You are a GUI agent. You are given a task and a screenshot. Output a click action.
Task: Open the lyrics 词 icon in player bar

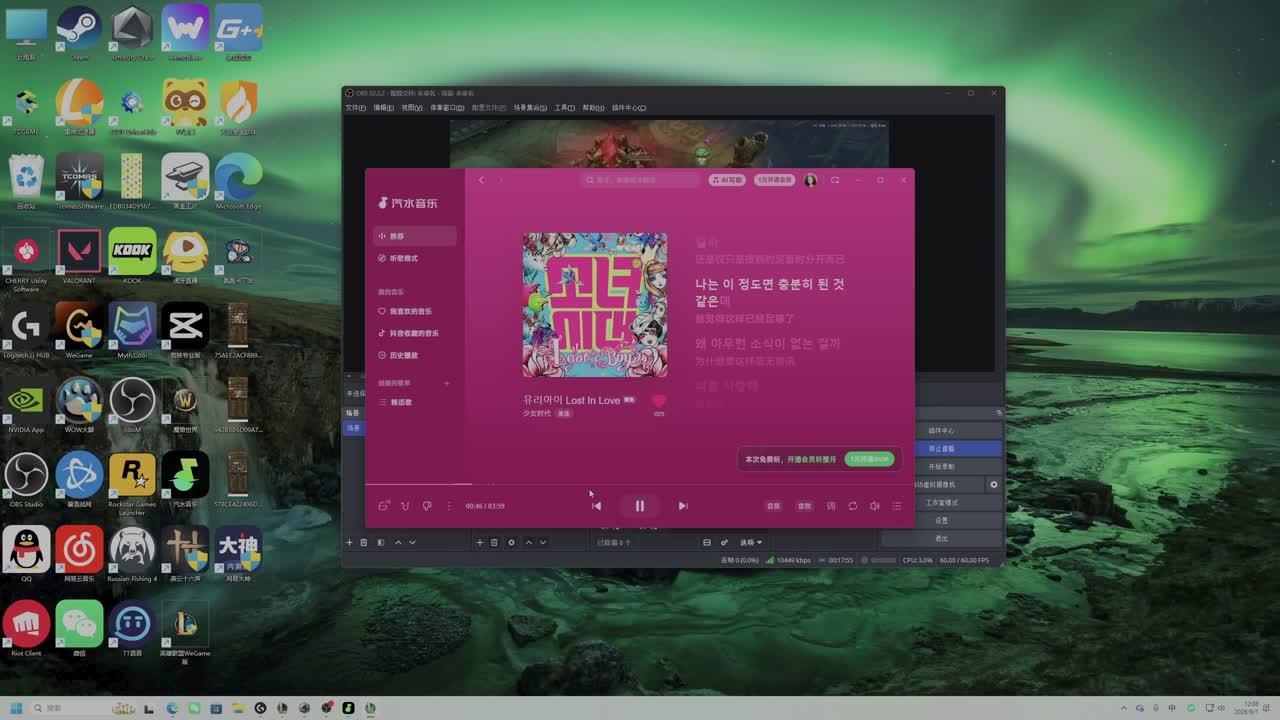click(831, 506)
